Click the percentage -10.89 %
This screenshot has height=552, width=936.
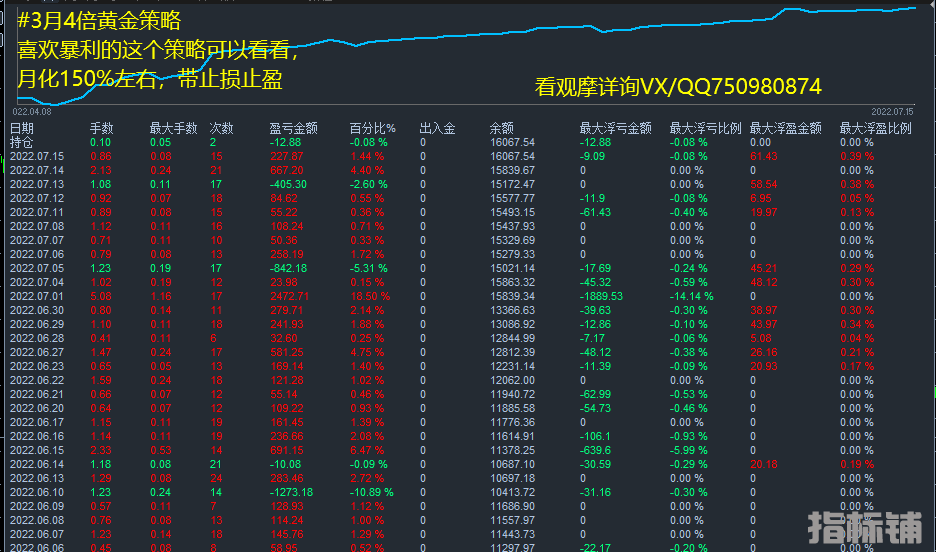point(372,492)
